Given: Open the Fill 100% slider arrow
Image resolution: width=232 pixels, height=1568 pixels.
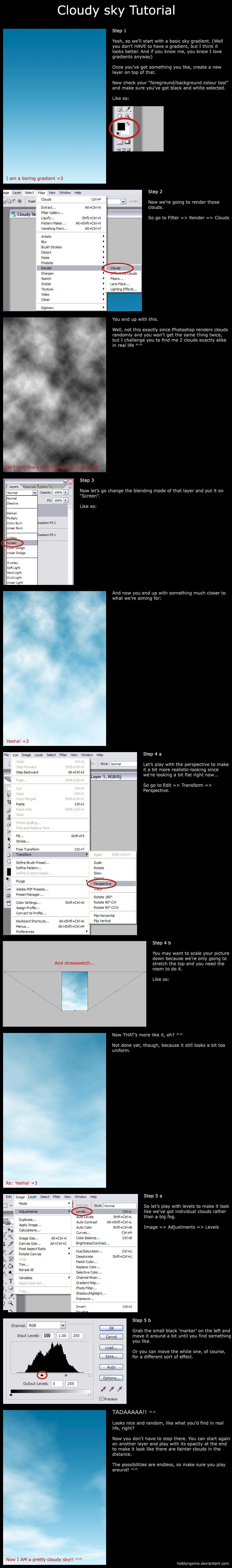Looking at the screenshot, I should tap(66, 500).
